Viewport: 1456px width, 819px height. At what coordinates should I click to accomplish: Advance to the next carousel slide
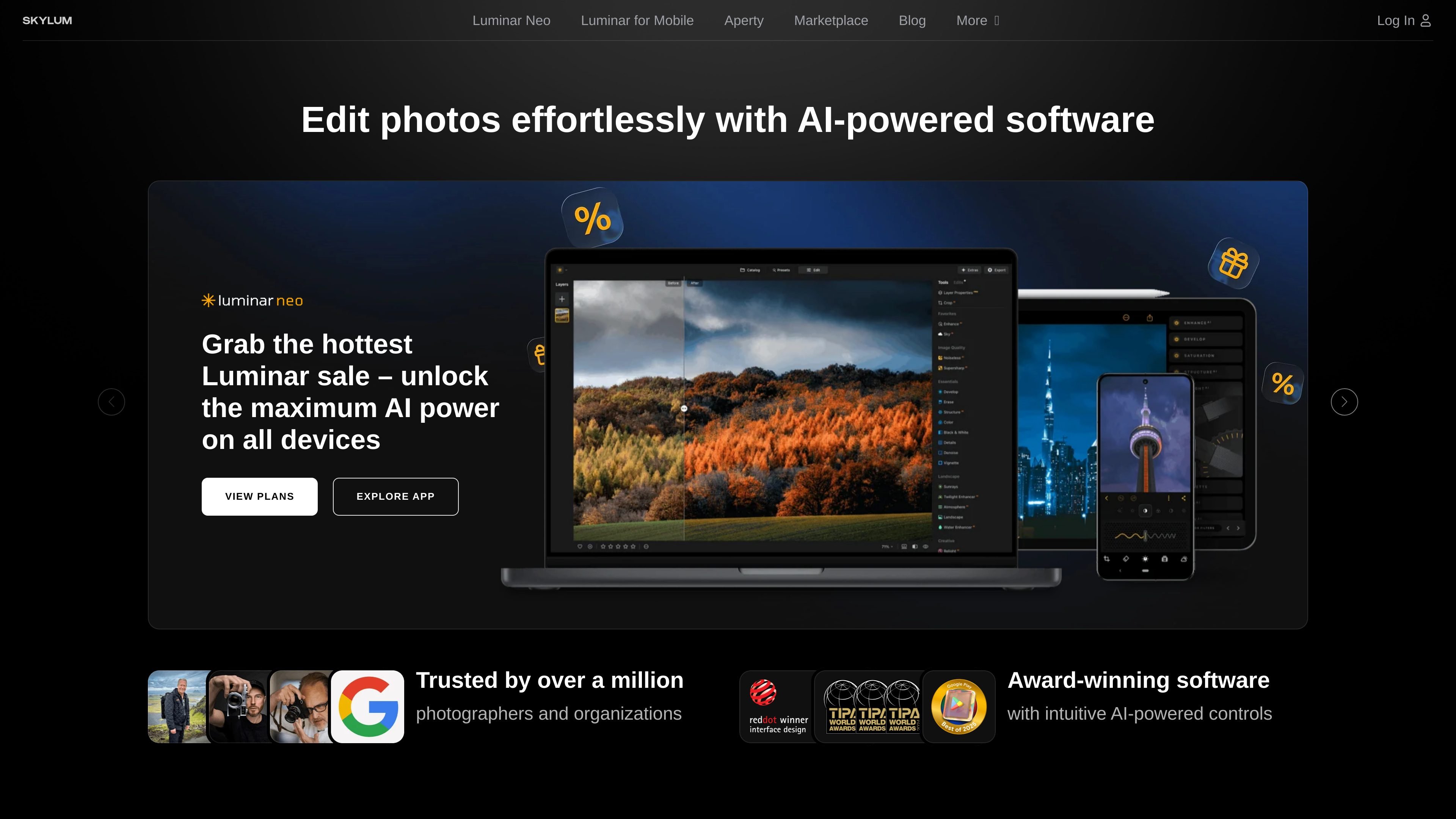(x=1344, y=402)
